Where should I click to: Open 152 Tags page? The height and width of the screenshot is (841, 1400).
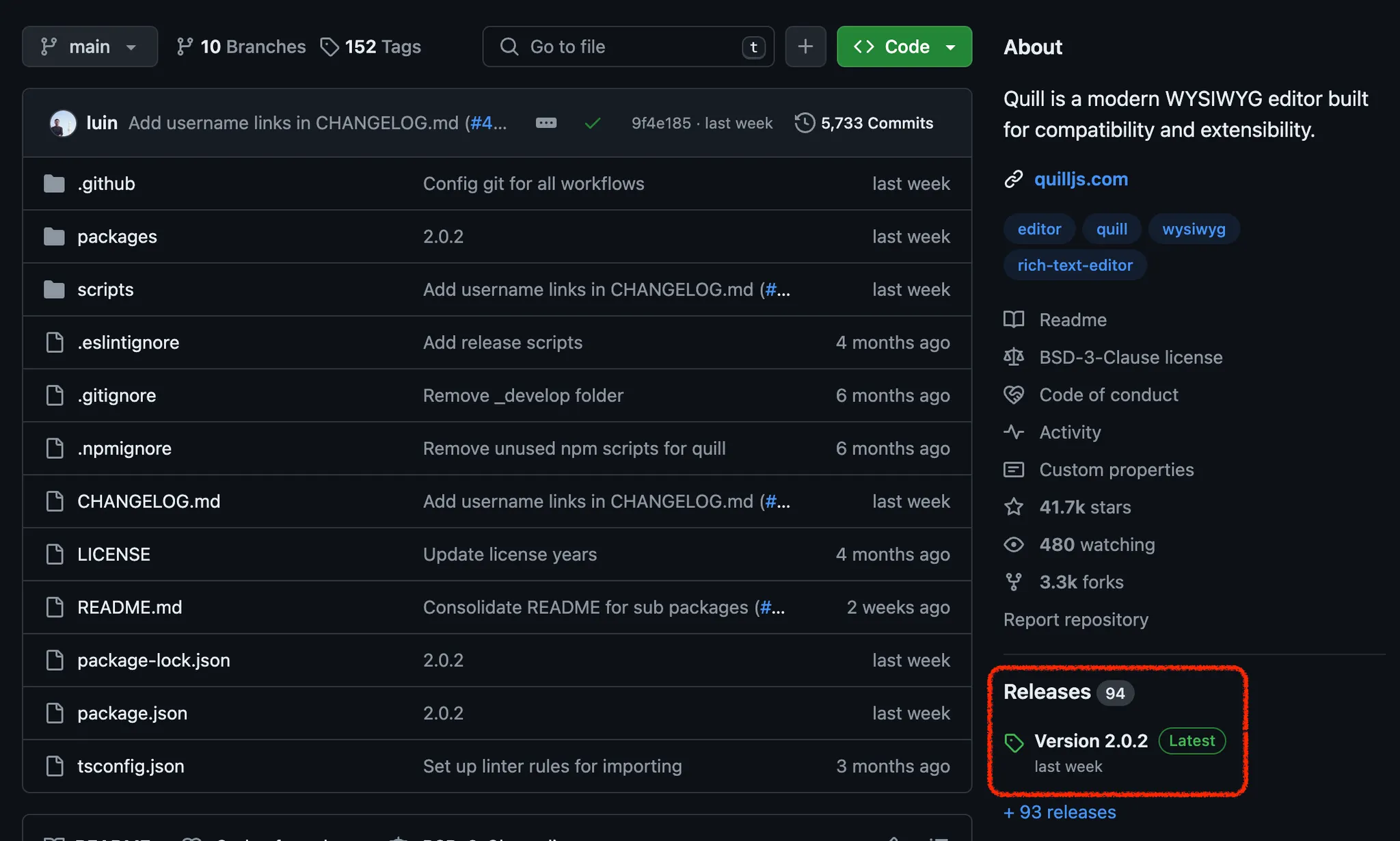[371, 46]
